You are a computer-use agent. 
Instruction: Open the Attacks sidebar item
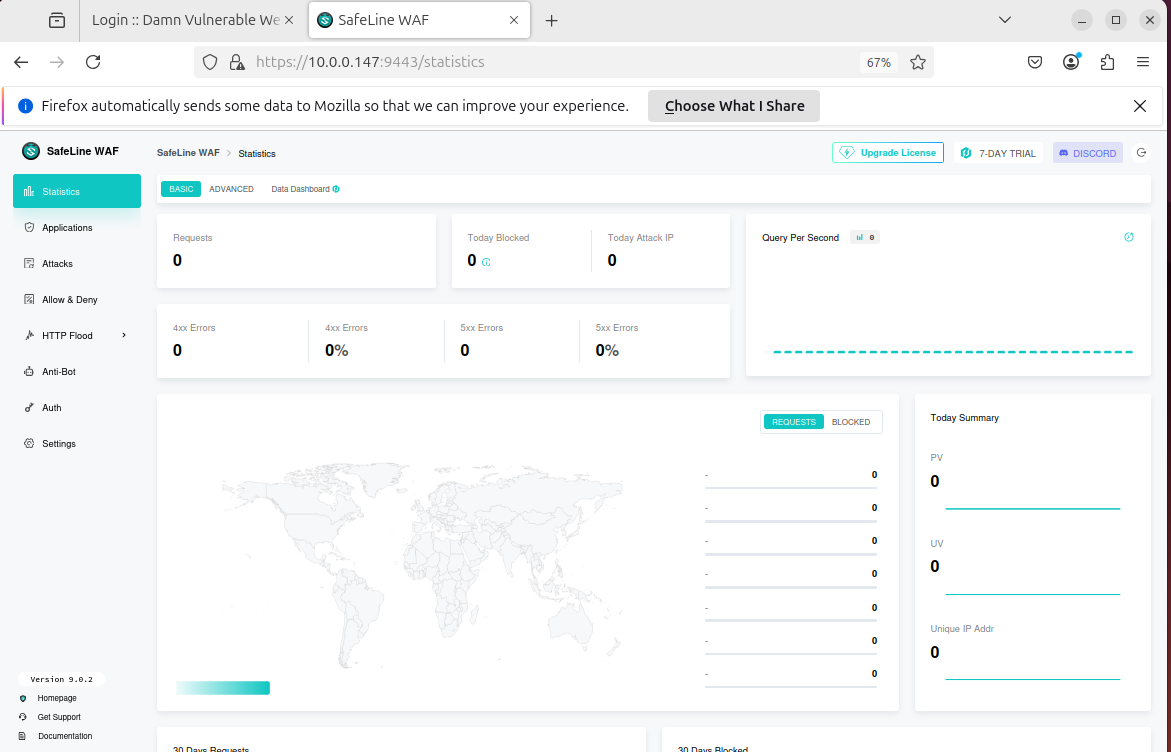77,263
